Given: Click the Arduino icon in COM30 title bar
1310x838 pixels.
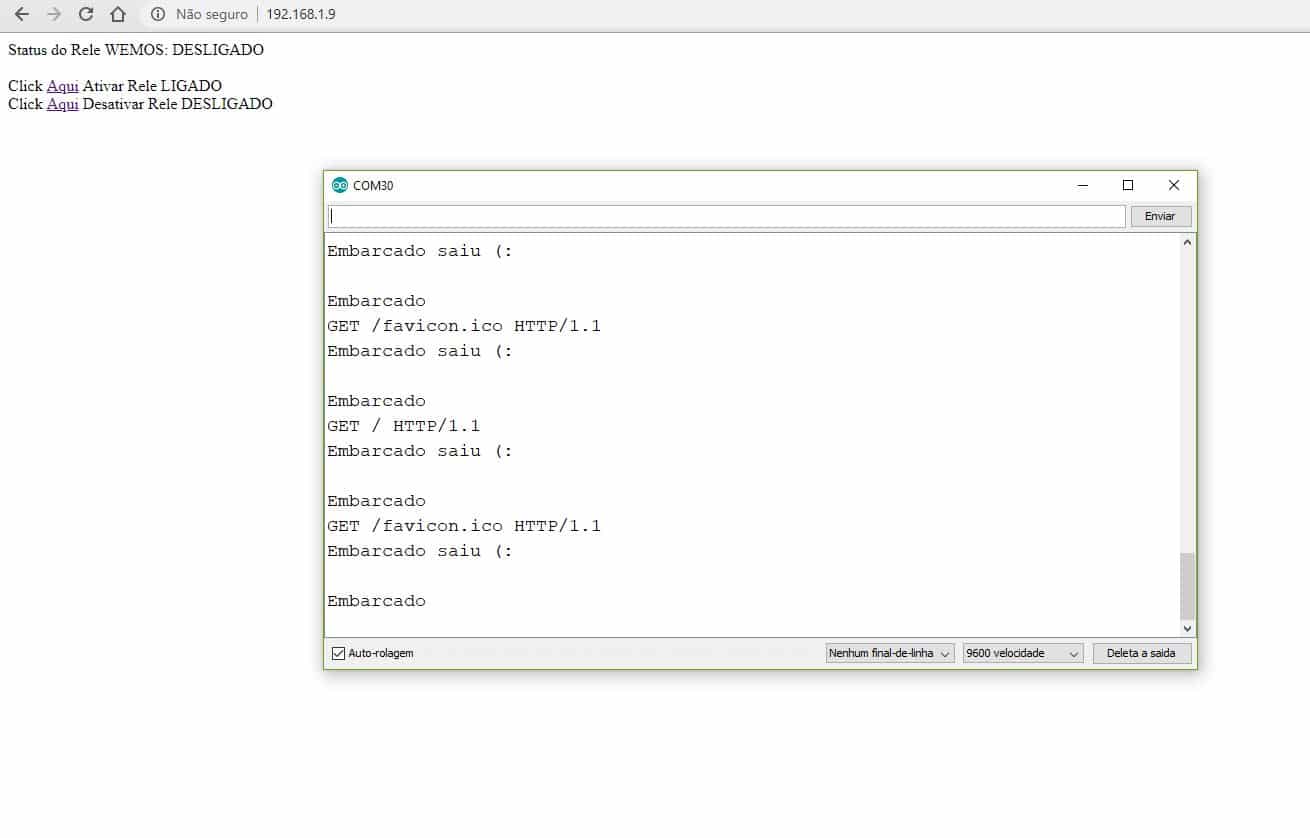Looking at the screenshot, I should tap(339, 185).
